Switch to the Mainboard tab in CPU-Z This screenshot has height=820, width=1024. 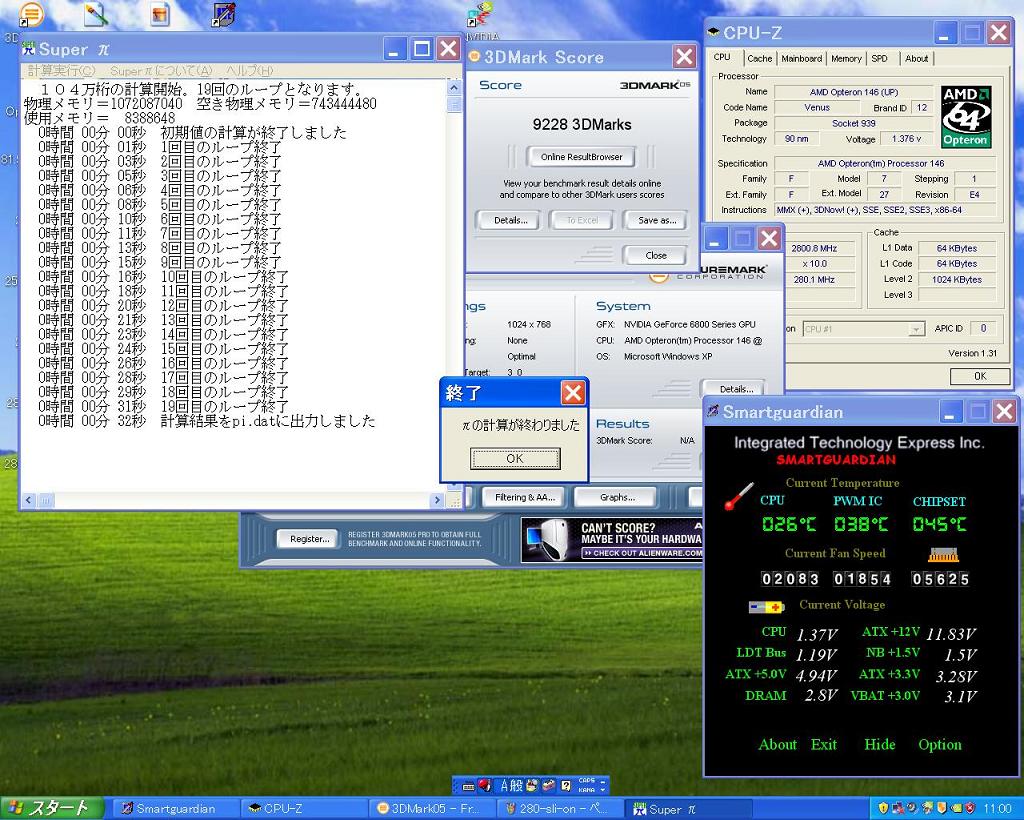pyautogui.click(x=801, y=59)
